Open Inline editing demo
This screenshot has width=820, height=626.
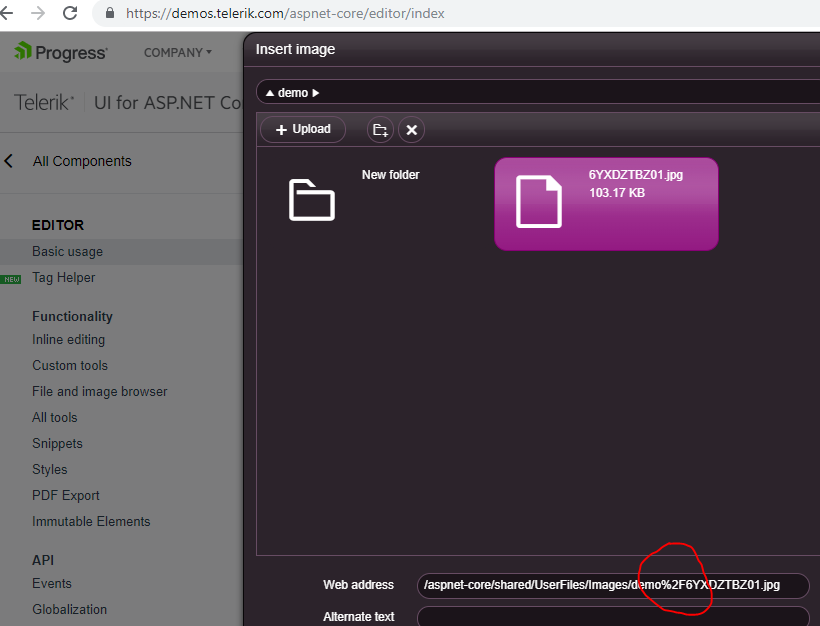click(69, 339)
